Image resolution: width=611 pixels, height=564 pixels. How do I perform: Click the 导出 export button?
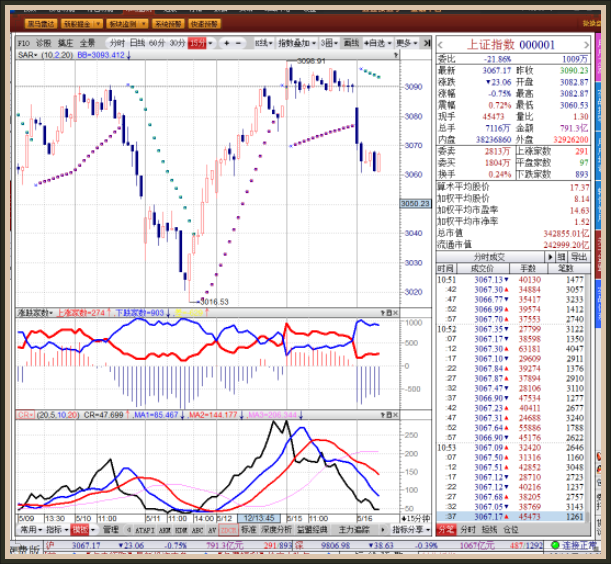tap(579, 257)
